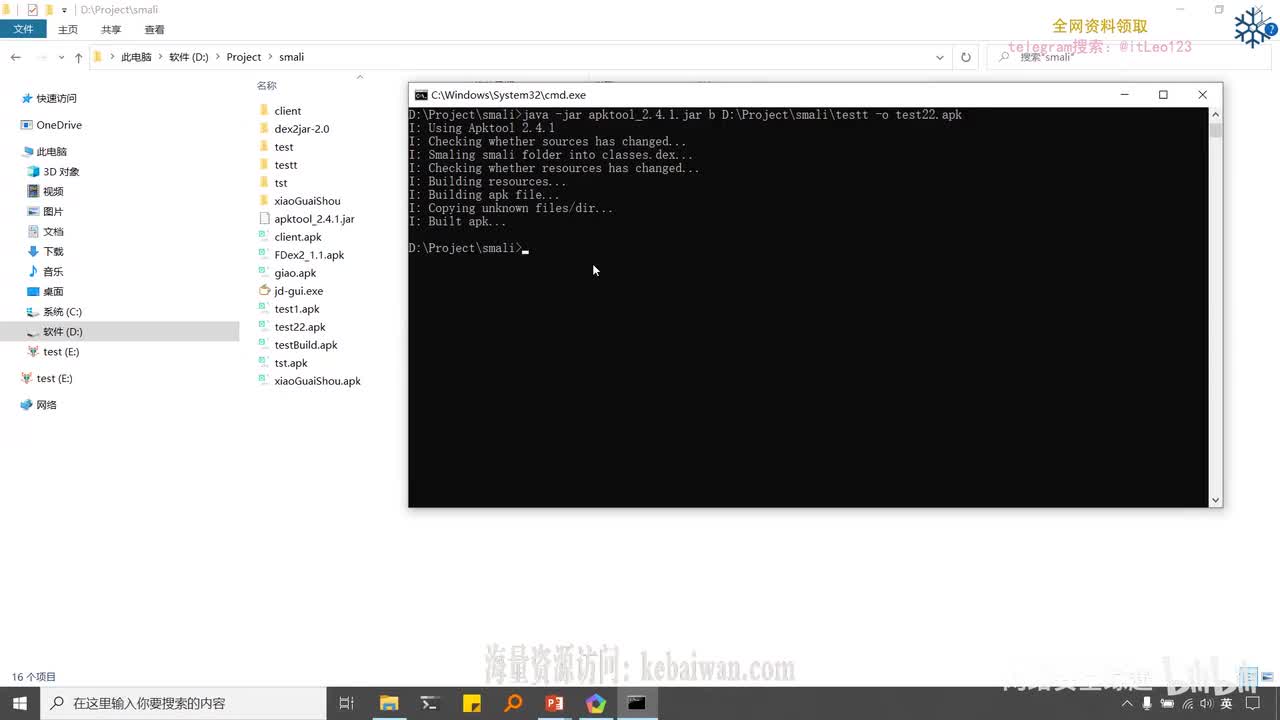Screen dimensions: 1280x720
Task: Expand the chevron before 此电脑 in address bar
Action: click(x=111, y=57)
